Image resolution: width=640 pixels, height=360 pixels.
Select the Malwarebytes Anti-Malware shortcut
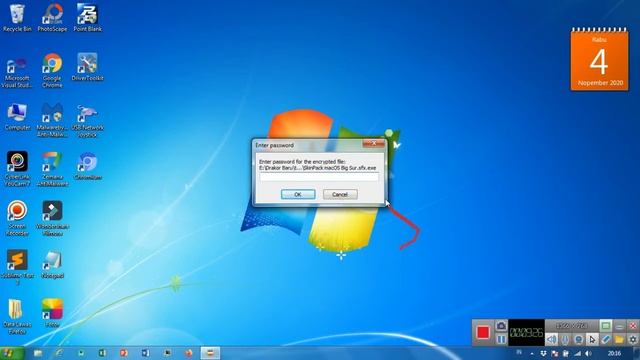pos(52,120)
